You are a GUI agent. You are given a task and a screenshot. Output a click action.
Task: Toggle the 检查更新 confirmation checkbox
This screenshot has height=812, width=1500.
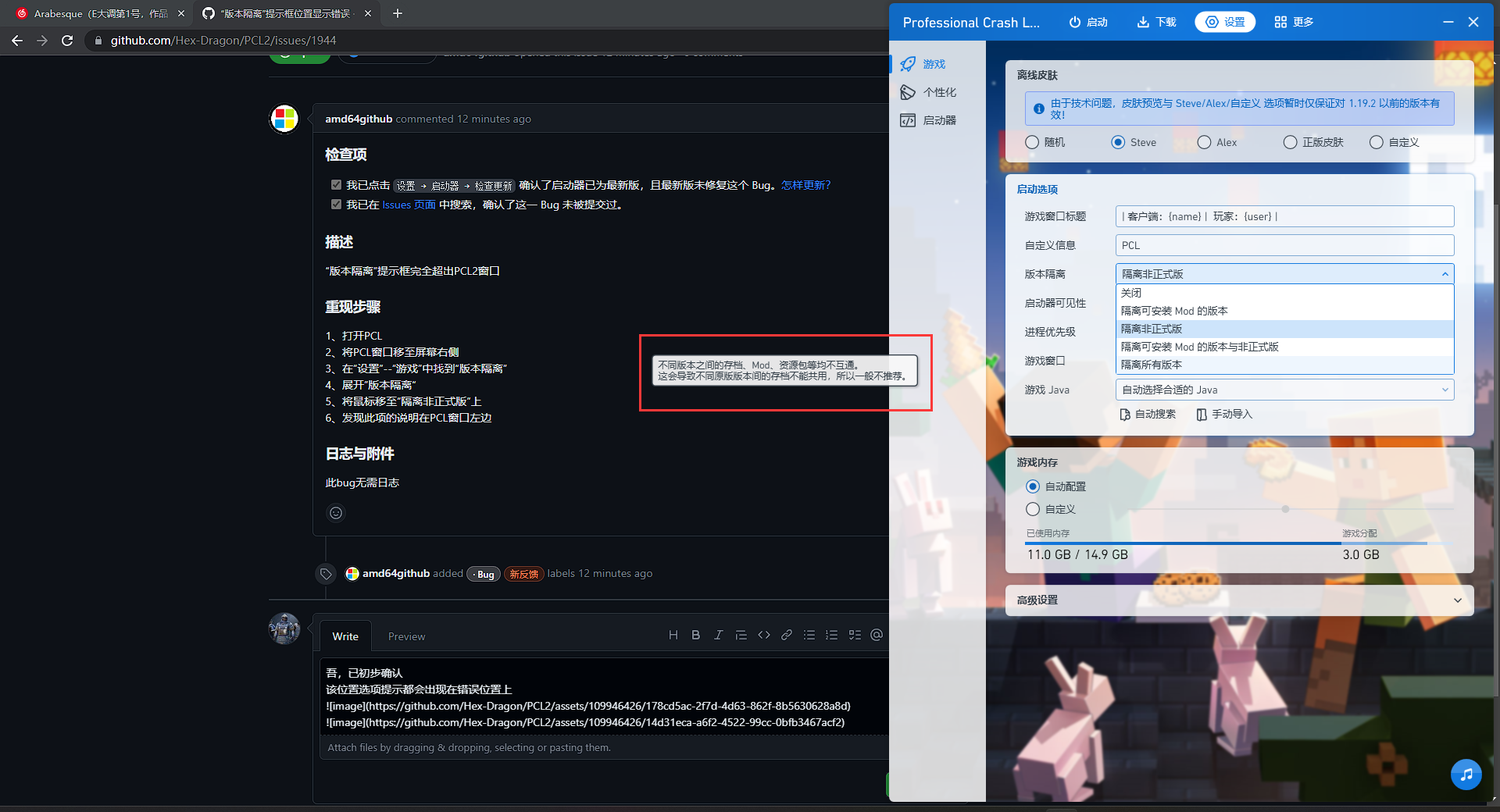click(x=336, y=185)
